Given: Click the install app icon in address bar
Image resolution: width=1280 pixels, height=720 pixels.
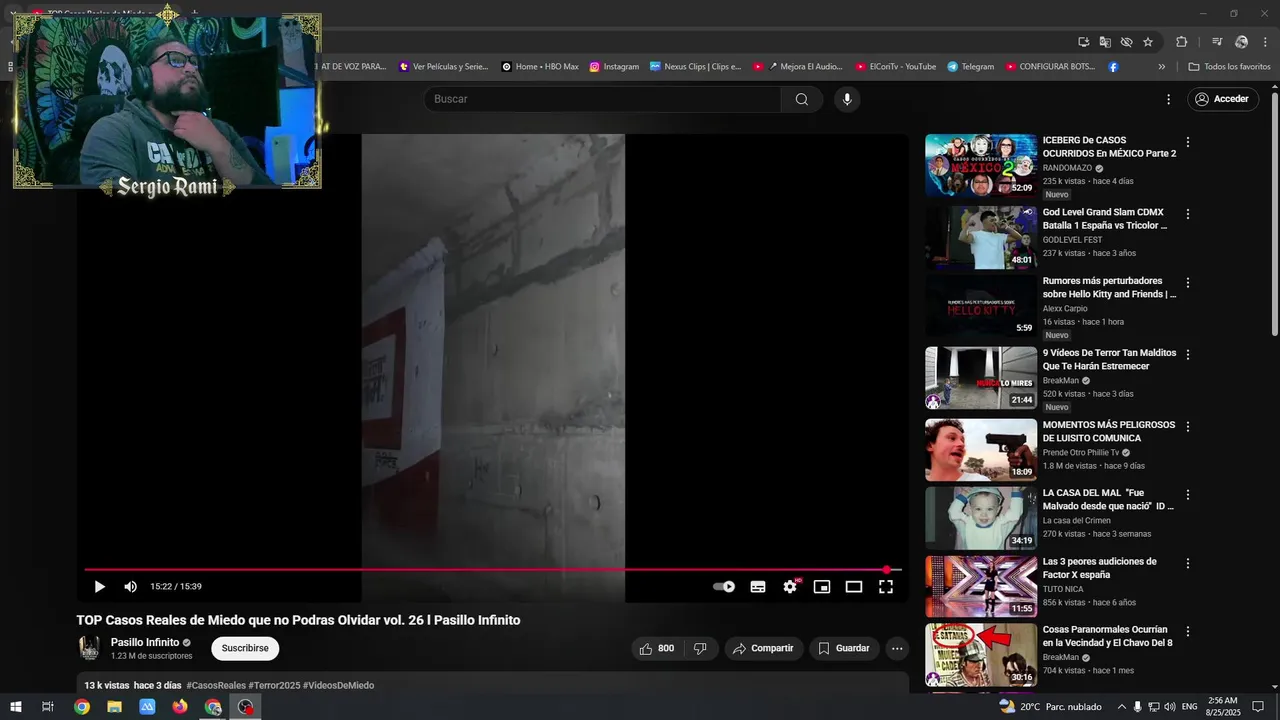Looking at the screenshot, I should [x=1083, y=42].
